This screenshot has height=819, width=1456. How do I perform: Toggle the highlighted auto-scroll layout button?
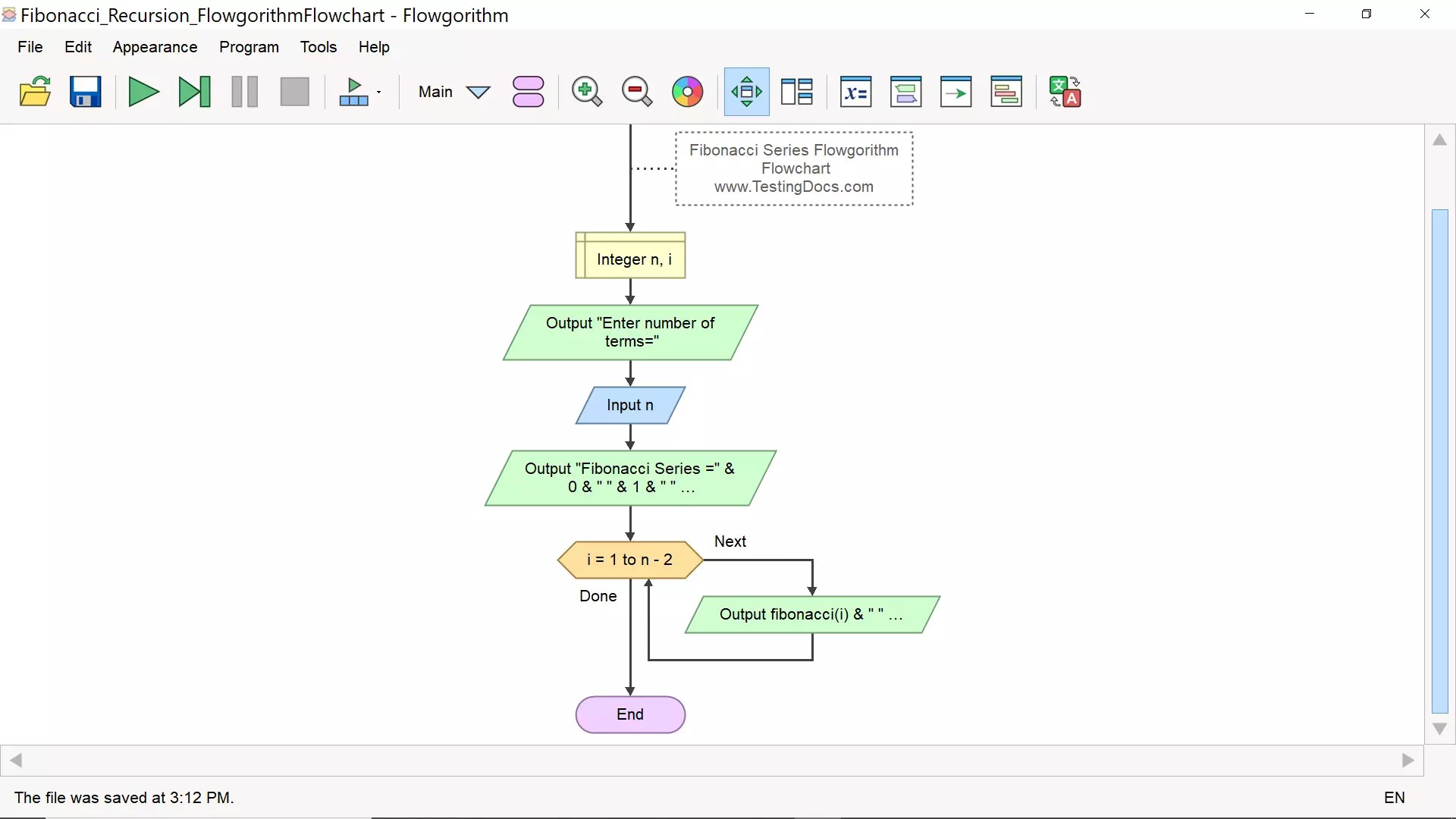tap(747, 92)
